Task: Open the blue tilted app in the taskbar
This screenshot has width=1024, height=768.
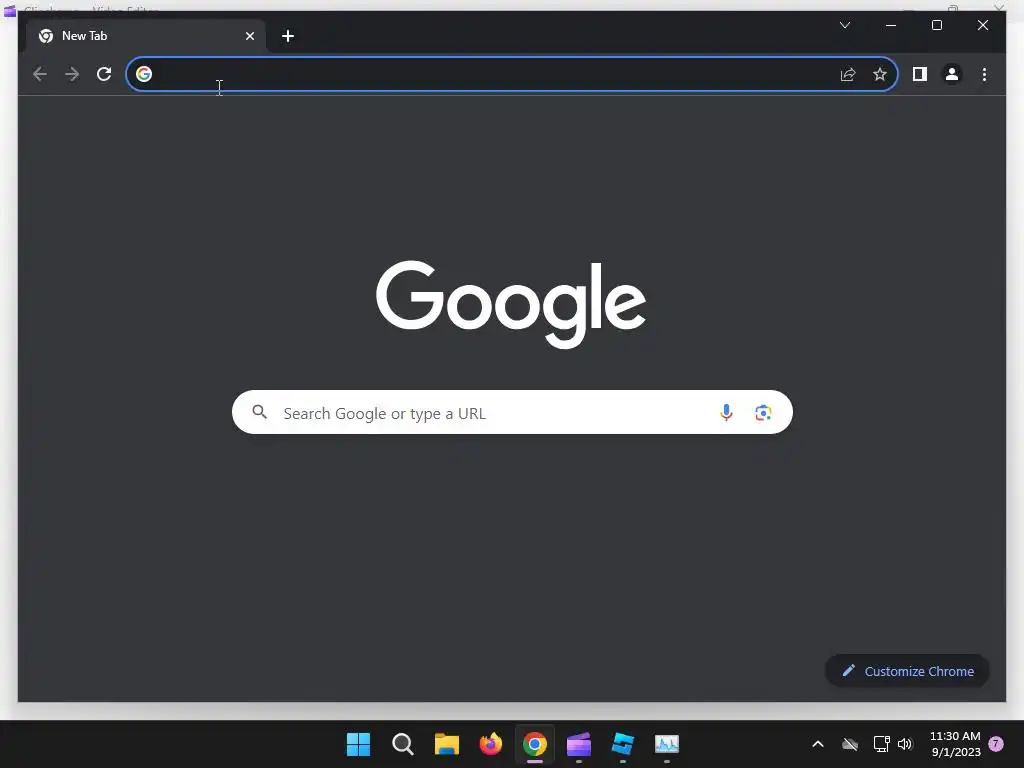Action: [622, 744]
